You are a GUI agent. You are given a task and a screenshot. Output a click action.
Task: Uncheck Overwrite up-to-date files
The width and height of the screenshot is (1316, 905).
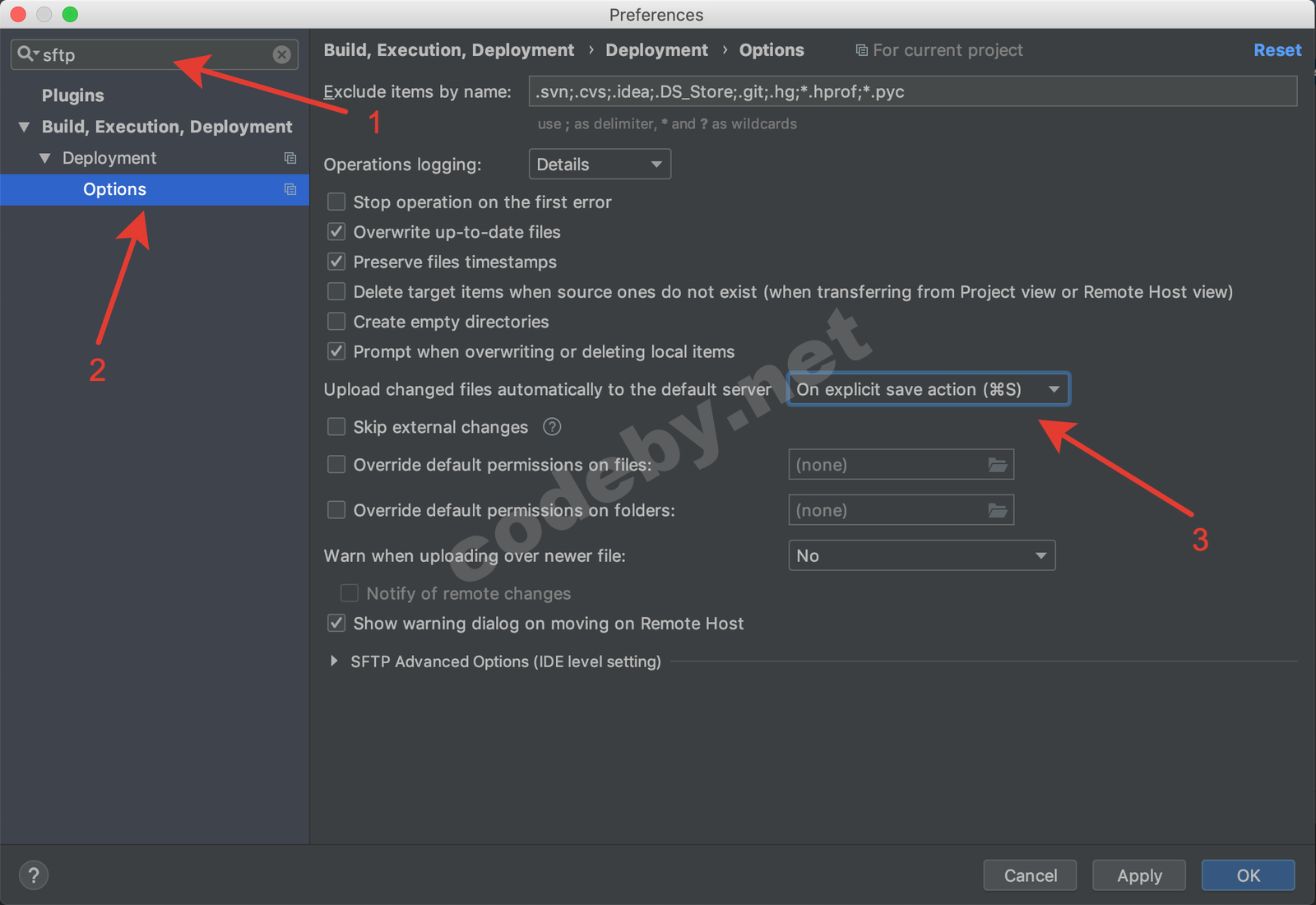336,232
